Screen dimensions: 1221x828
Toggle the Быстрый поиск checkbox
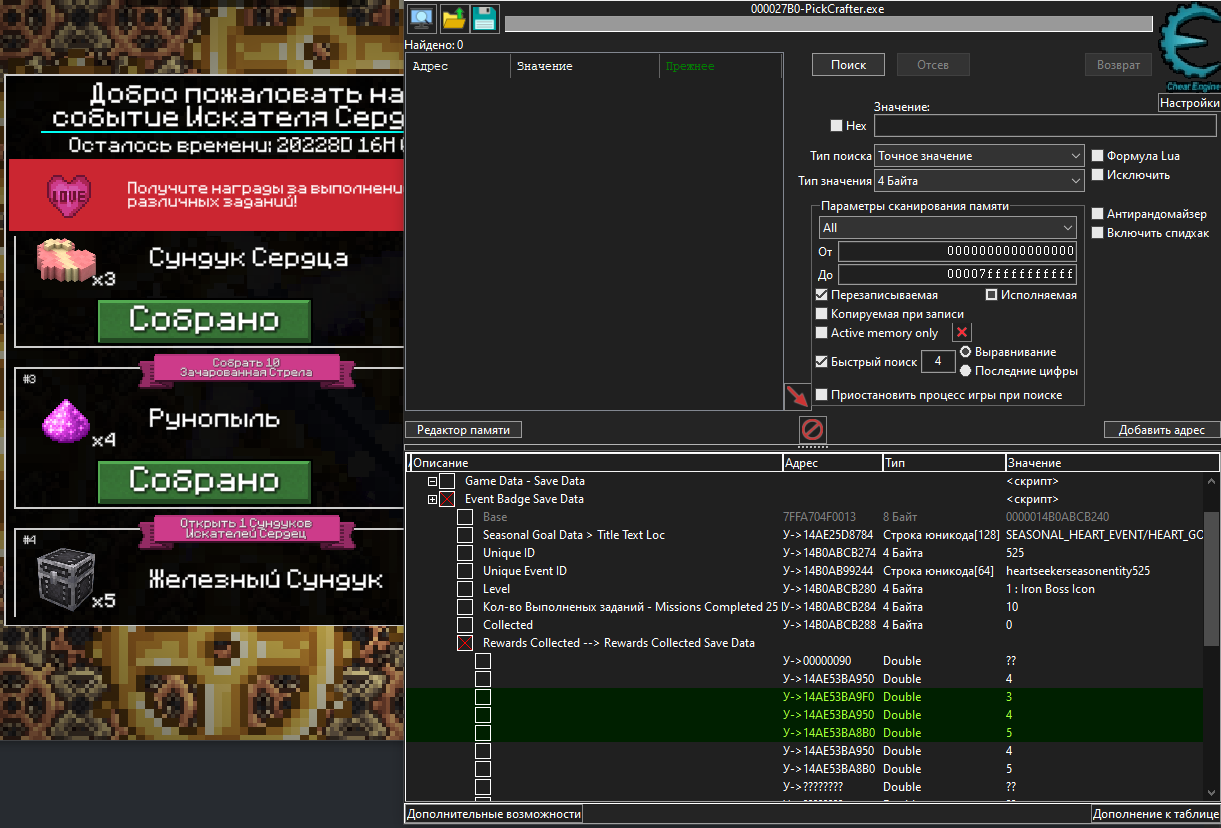tap(822, 362)
